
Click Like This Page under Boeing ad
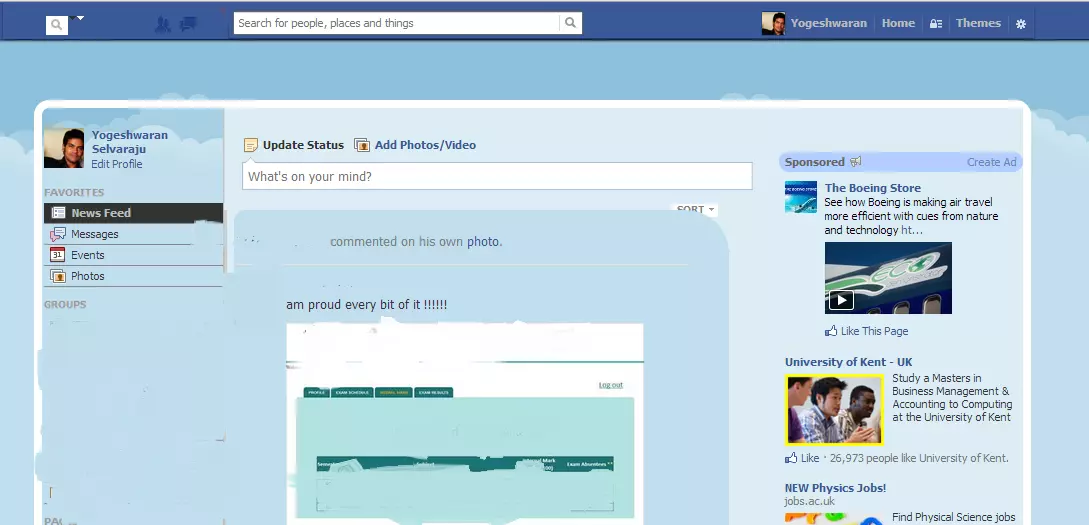tap(874, 331)
